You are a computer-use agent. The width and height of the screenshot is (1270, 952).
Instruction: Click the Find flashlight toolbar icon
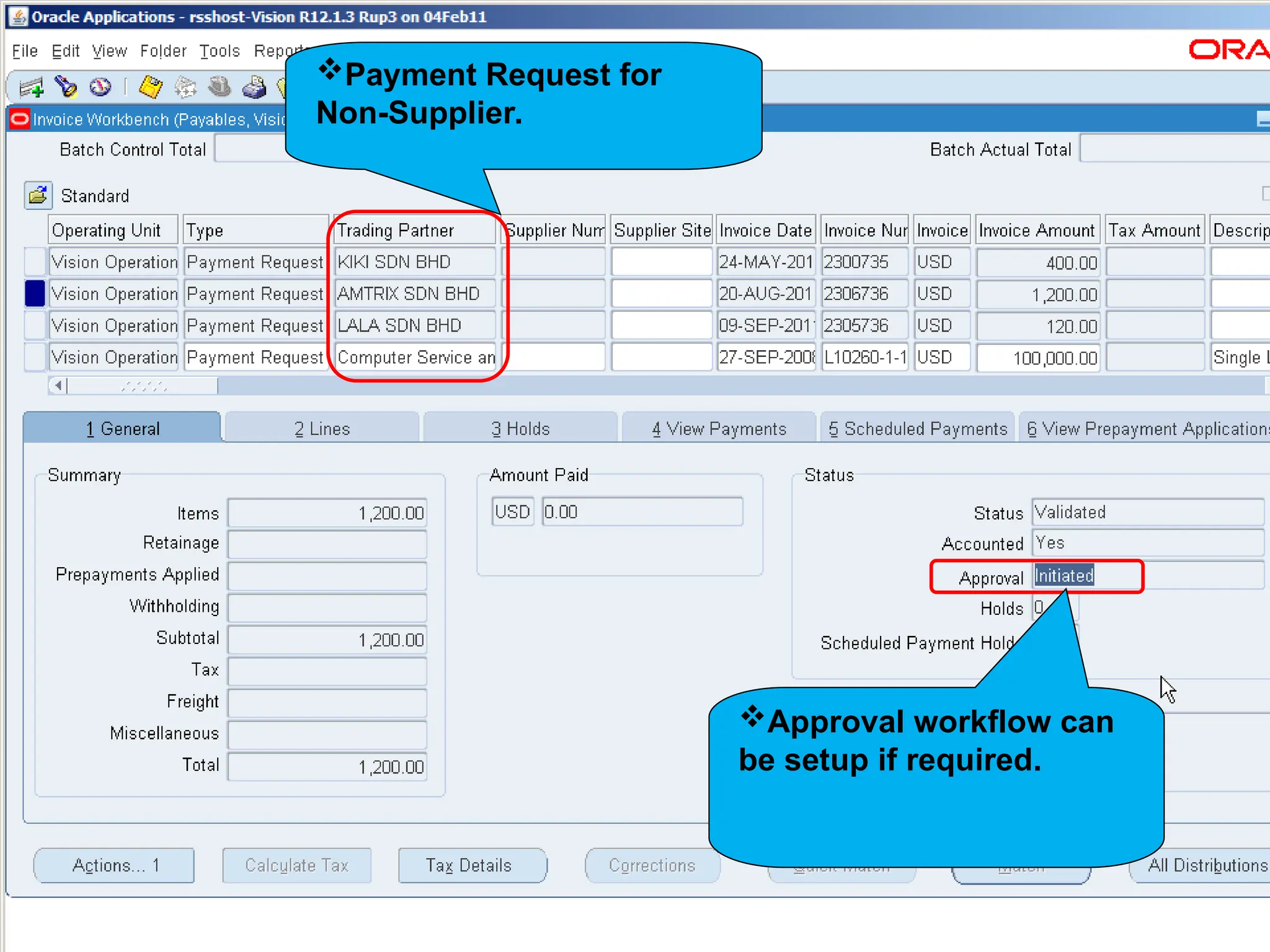[66, 87]
